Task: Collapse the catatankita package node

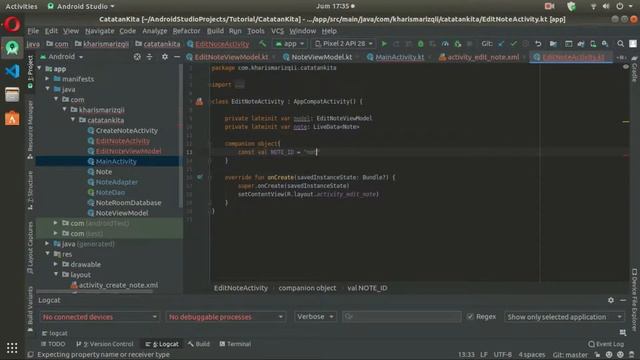Action: [x=73, y=120]
